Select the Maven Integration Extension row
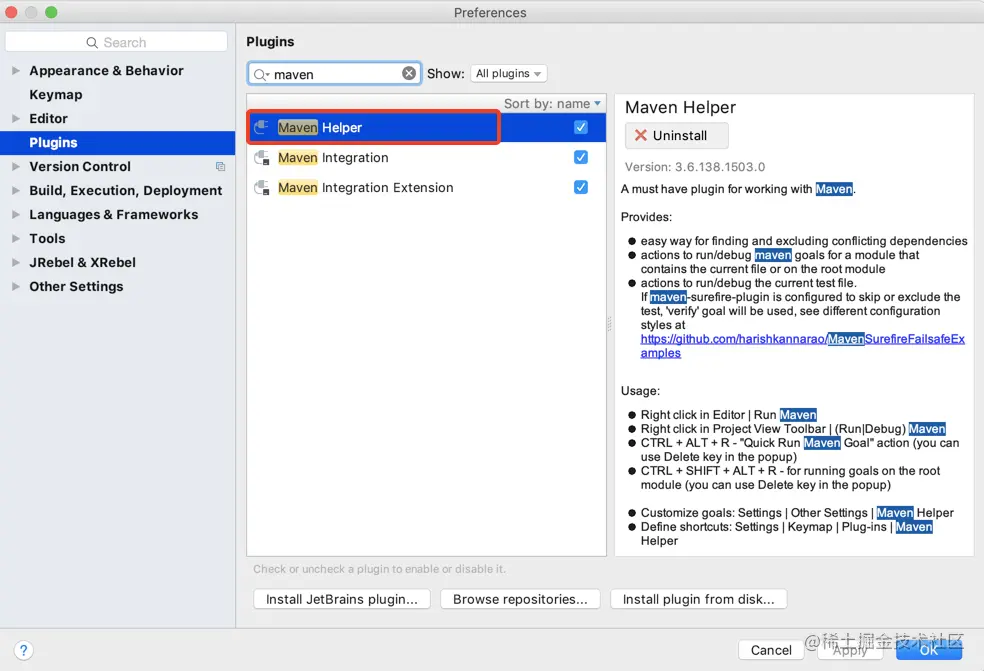 [x=426, y=188]
